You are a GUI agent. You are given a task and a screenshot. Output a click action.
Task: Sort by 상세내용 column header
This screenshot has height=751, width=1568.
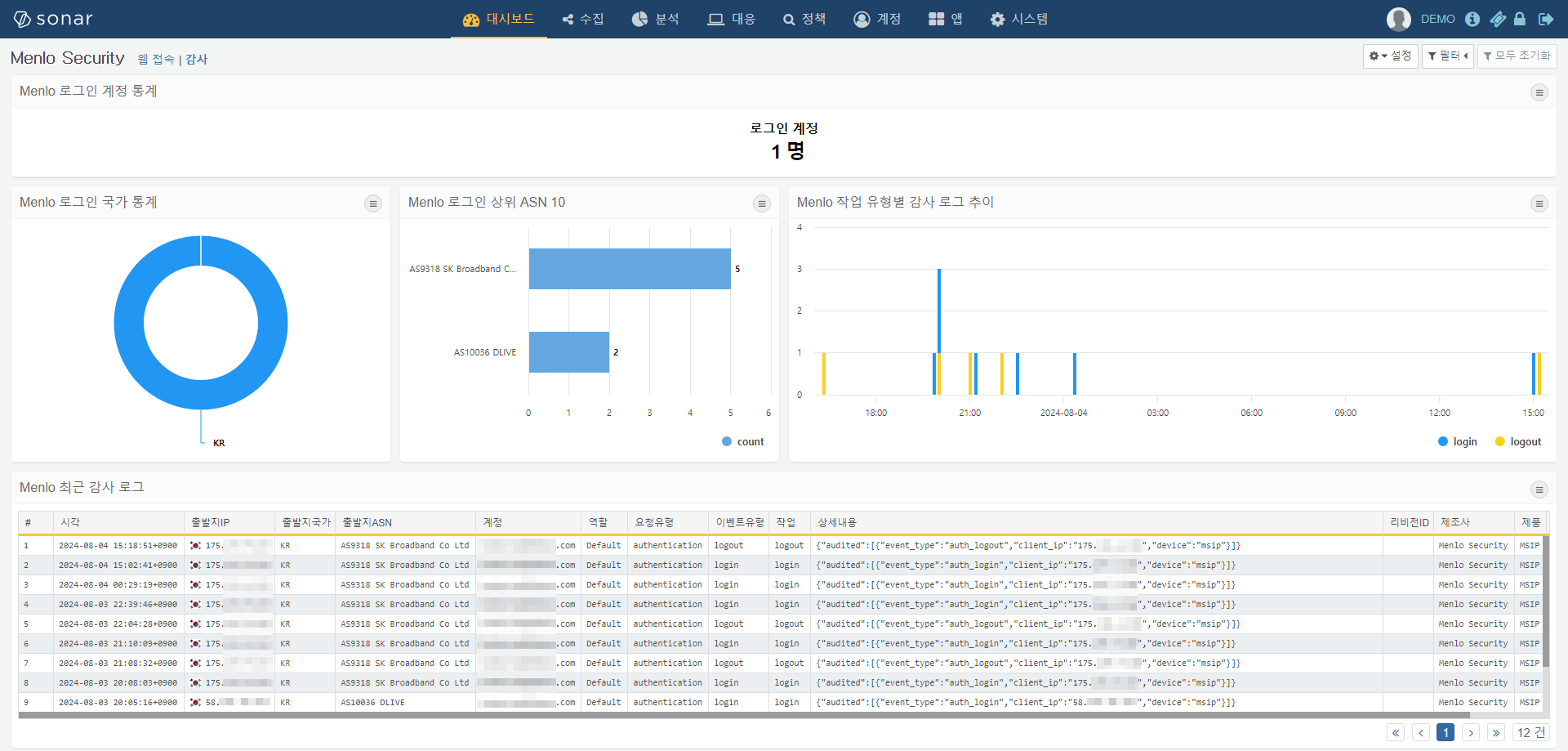pos(1096,522)
